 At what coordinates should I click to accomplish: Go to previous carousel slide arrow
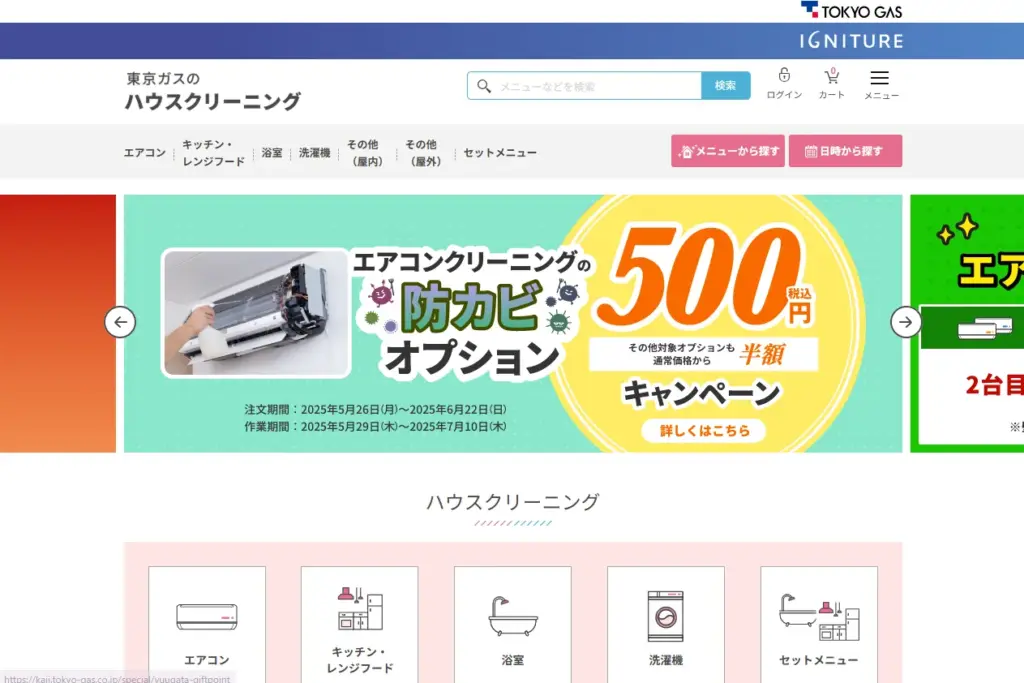[x=120, y=322]
